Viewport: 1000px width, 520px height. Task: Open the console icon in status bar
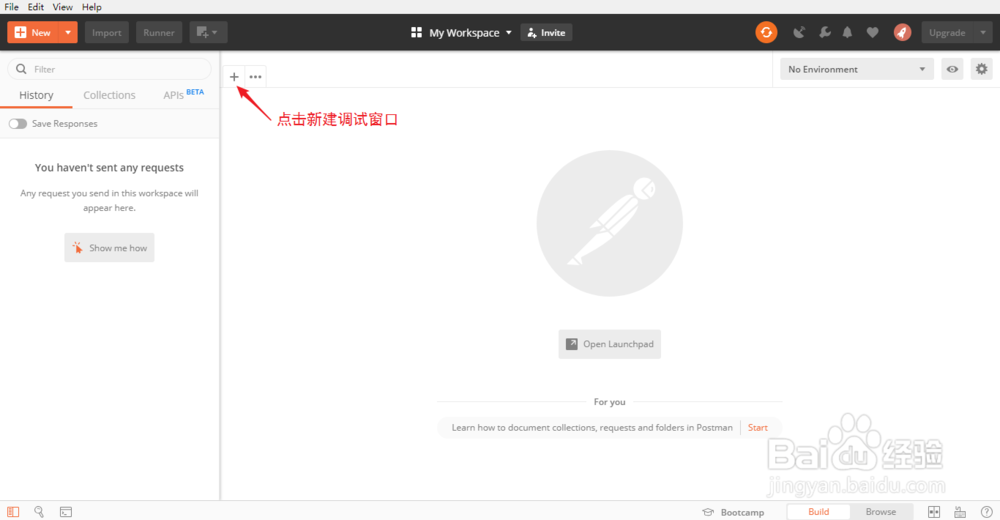tap(66, 512)
